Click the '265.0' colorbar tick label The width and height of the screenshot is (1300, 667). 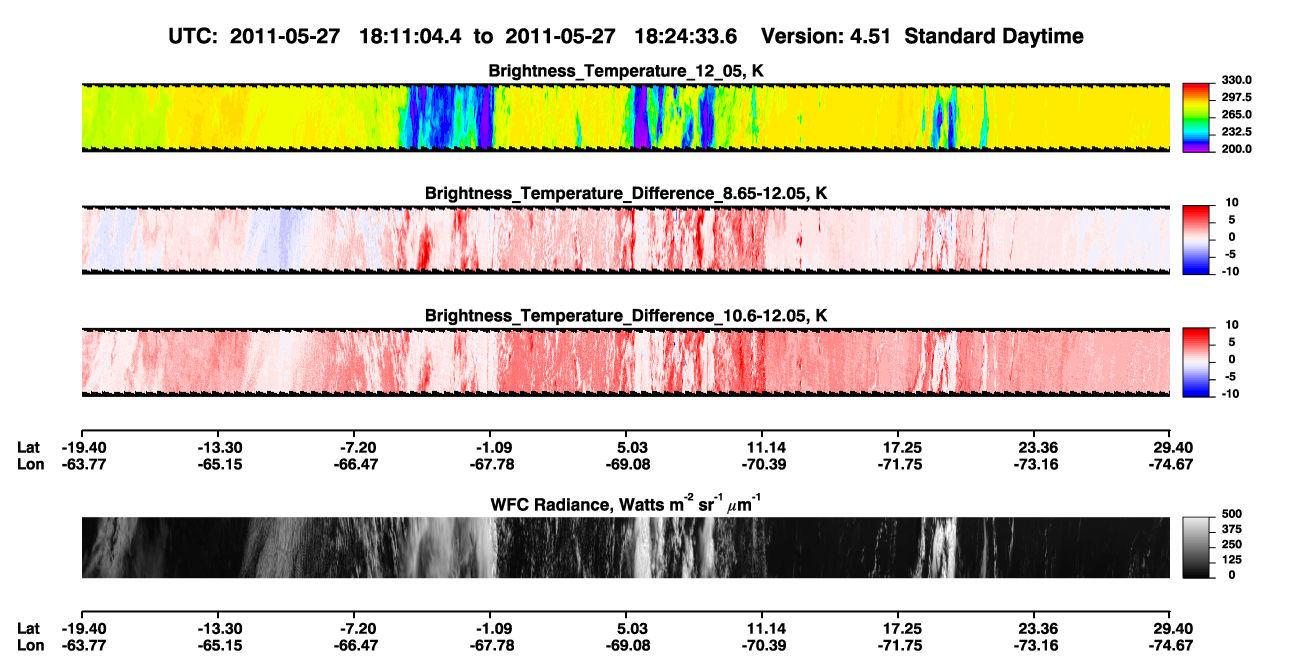coord(1237,115)
